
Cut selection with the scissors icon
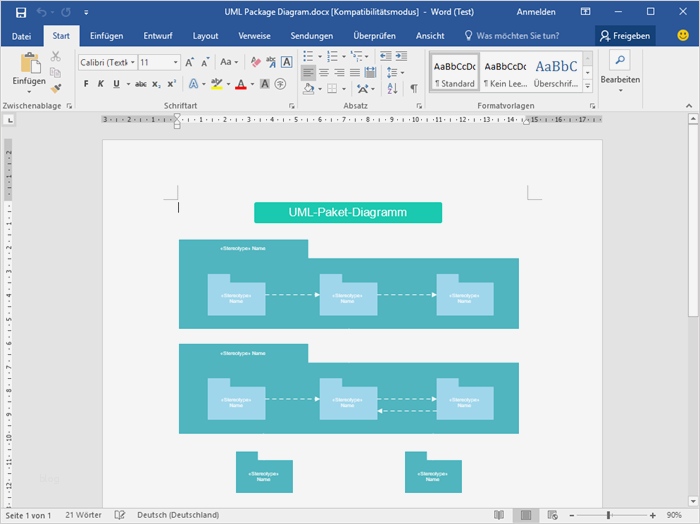point(55,56)
